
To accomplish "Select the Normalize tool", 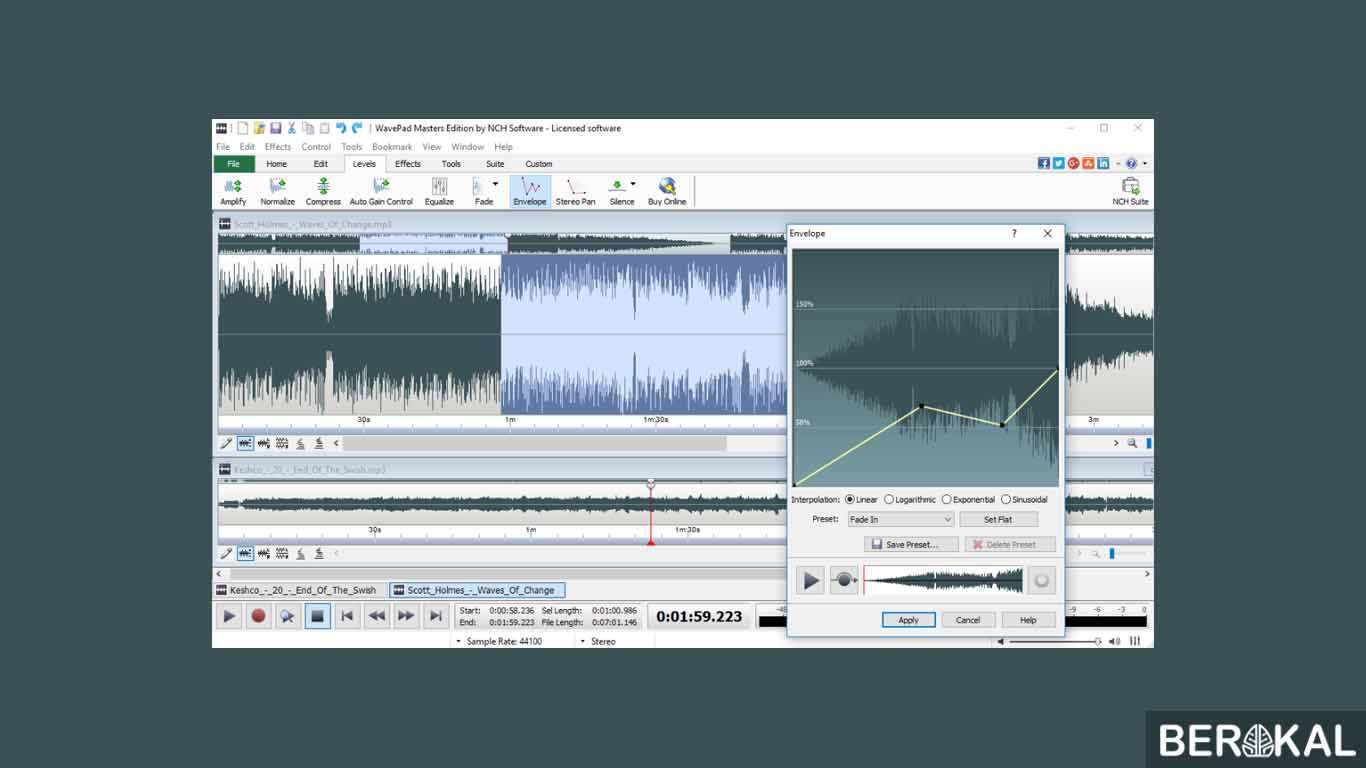I will point(277,192).
